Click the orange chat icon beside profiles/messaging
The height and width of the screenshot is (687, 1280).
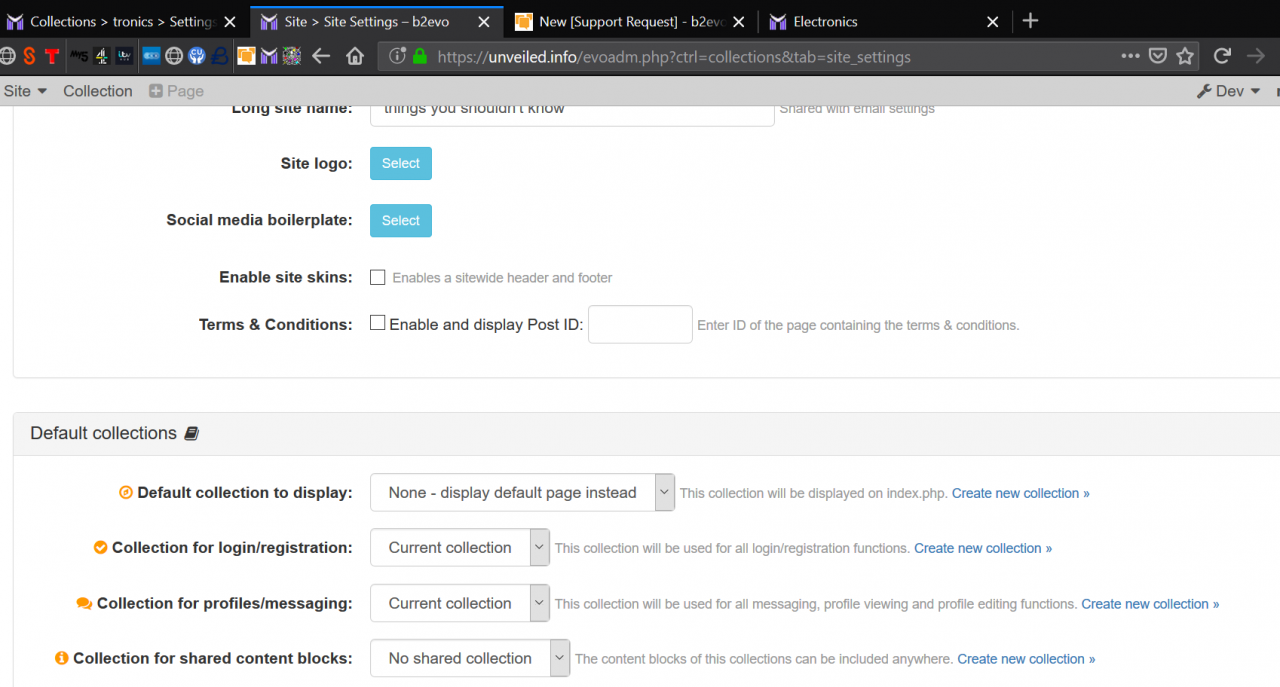[84, 603]
